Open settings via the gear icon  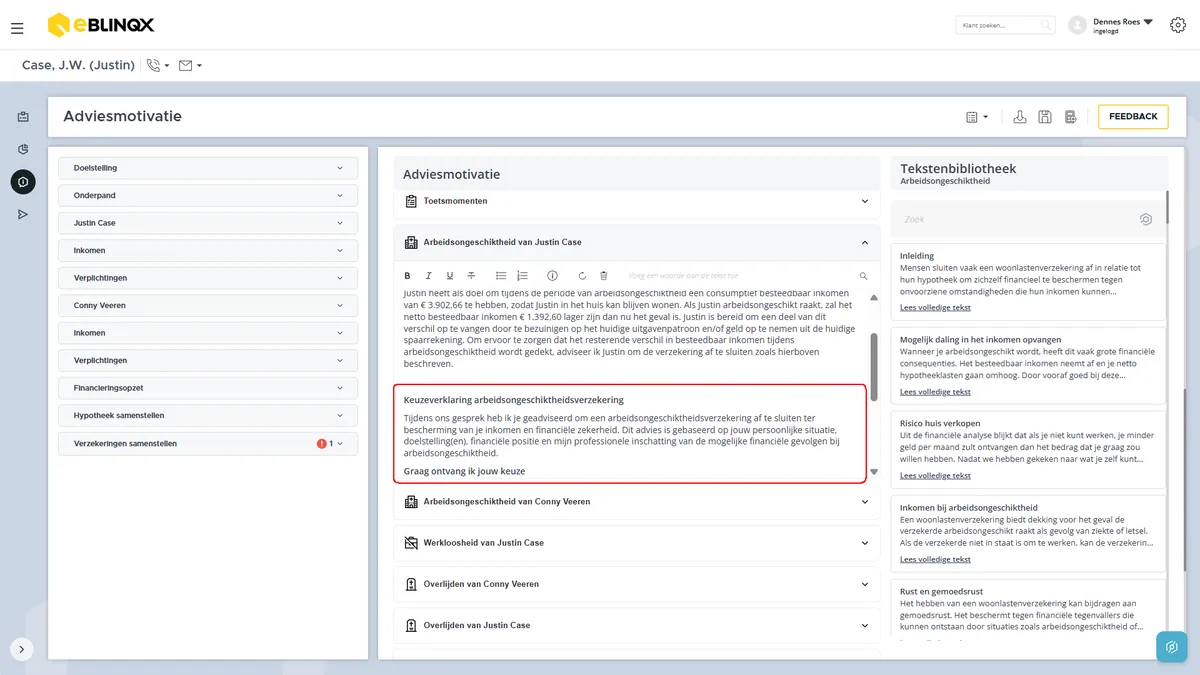click(x=1177, y=25)
